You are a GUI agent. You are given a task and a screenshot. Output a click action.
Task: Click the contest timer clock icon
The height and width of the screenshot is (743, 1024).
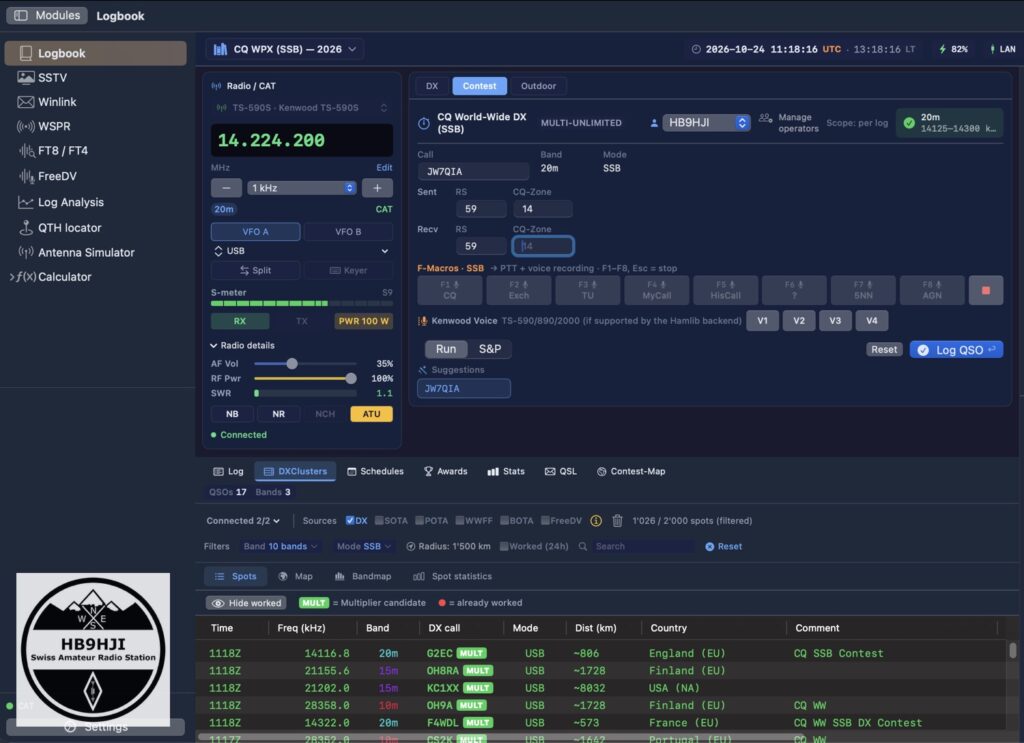point(424,123)
